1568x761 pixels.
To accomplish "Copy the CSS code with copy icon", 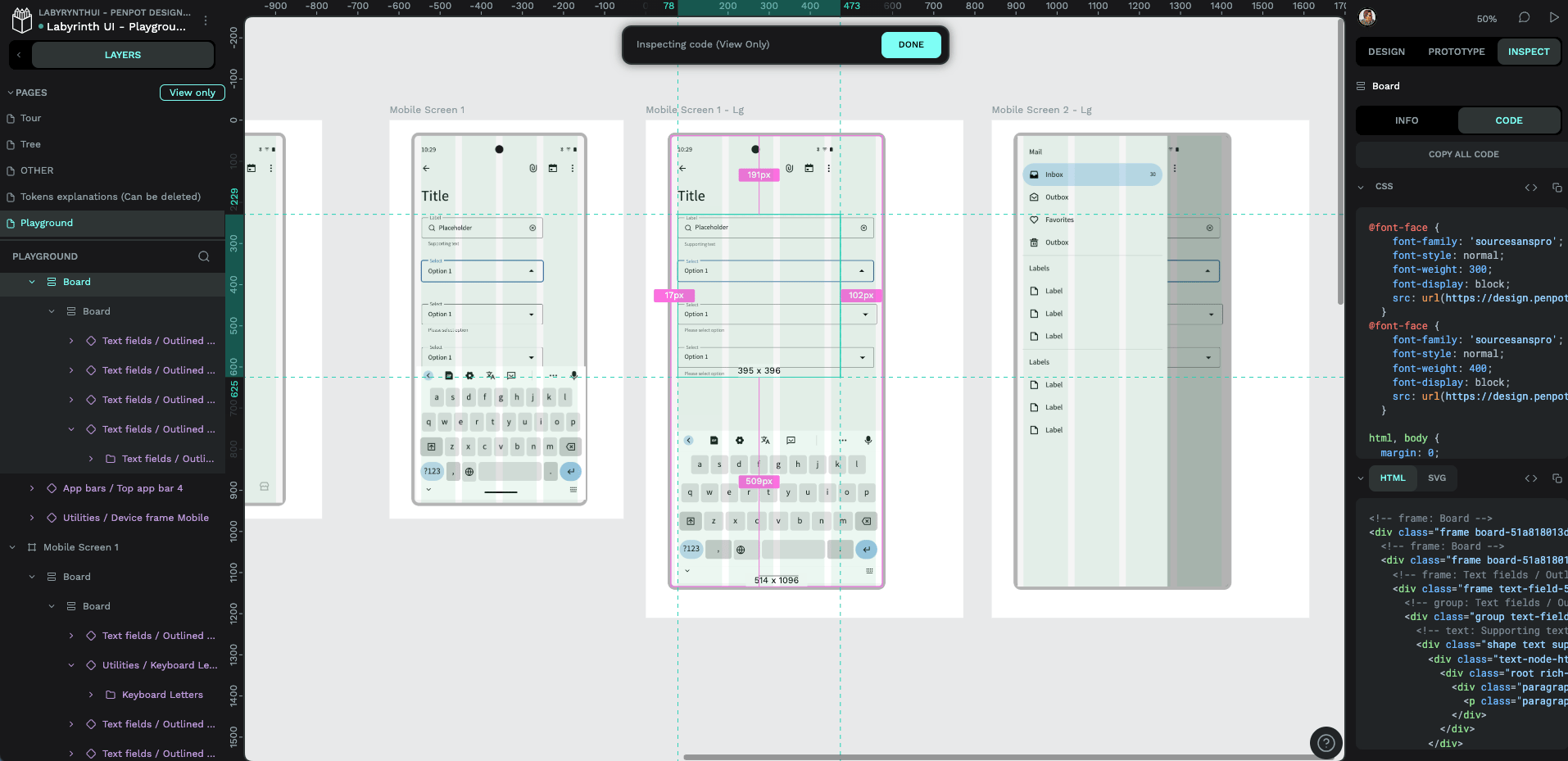I will click(x=1557, y=187).
